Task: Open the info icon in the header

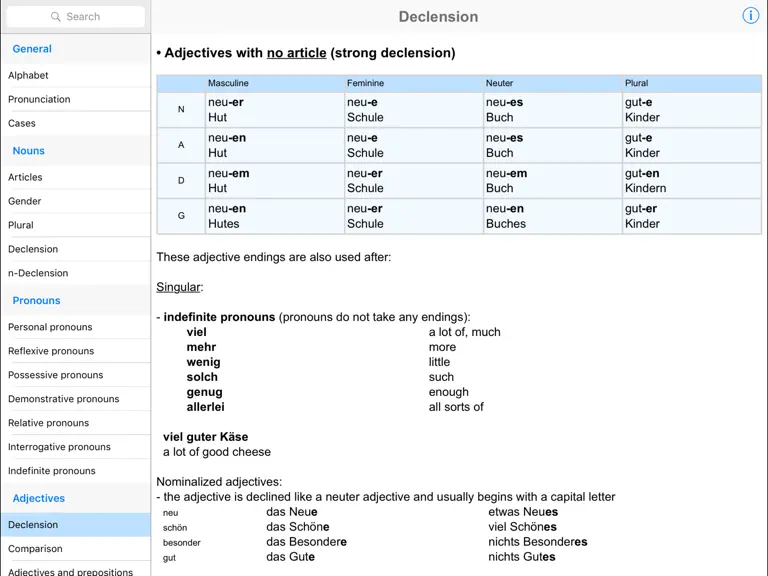Action: coord(750,16)
